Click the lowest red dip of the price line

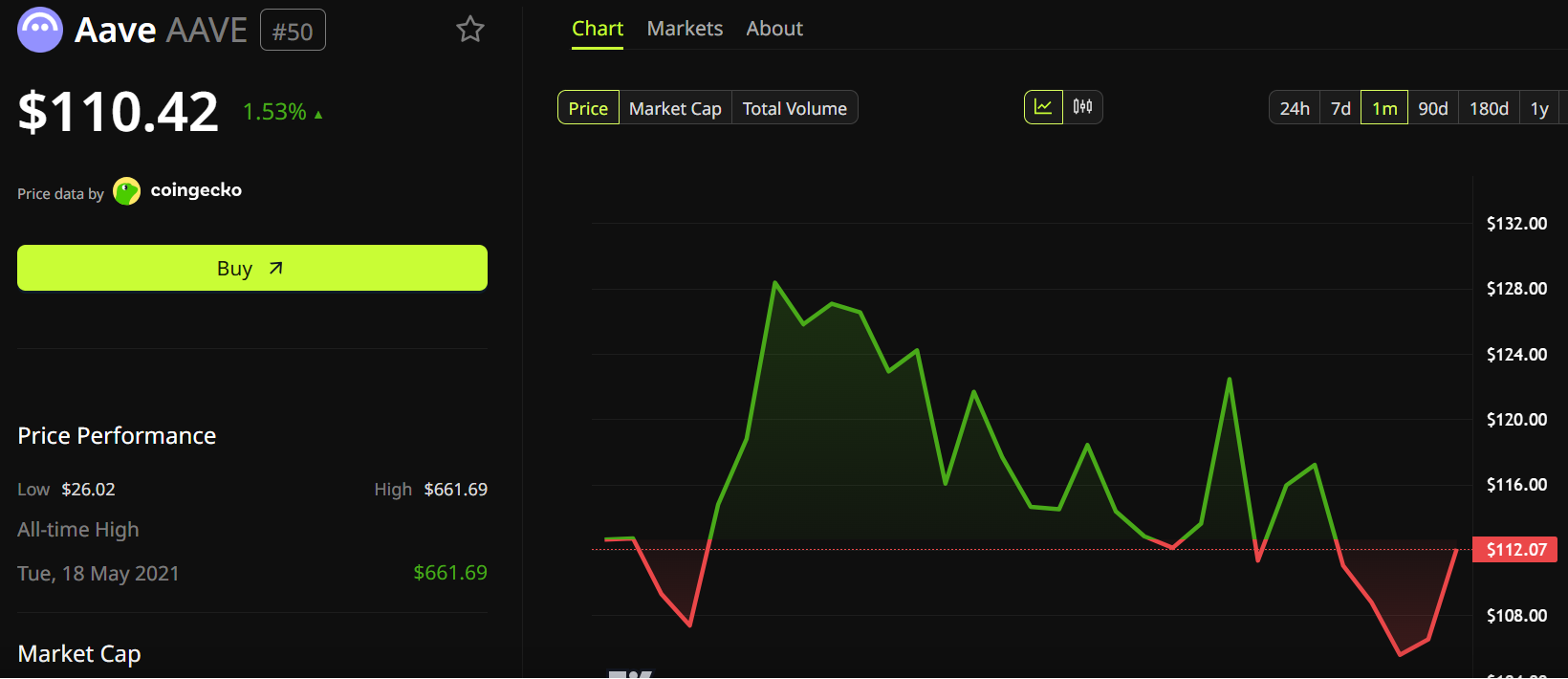point(1400,654)
